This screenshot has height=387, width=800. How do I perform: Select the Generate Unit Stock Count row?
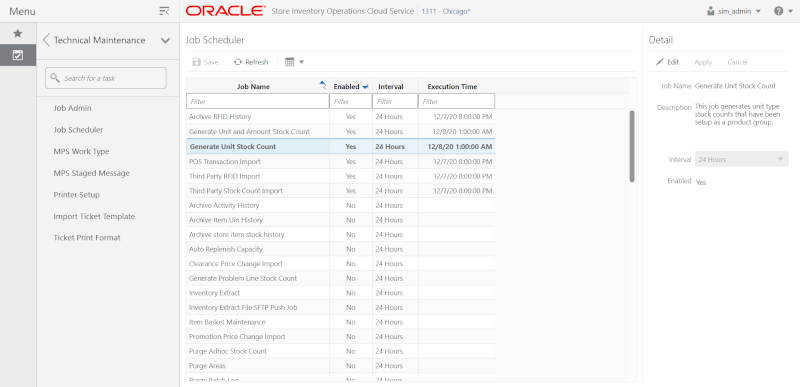(x=340, y=146)
